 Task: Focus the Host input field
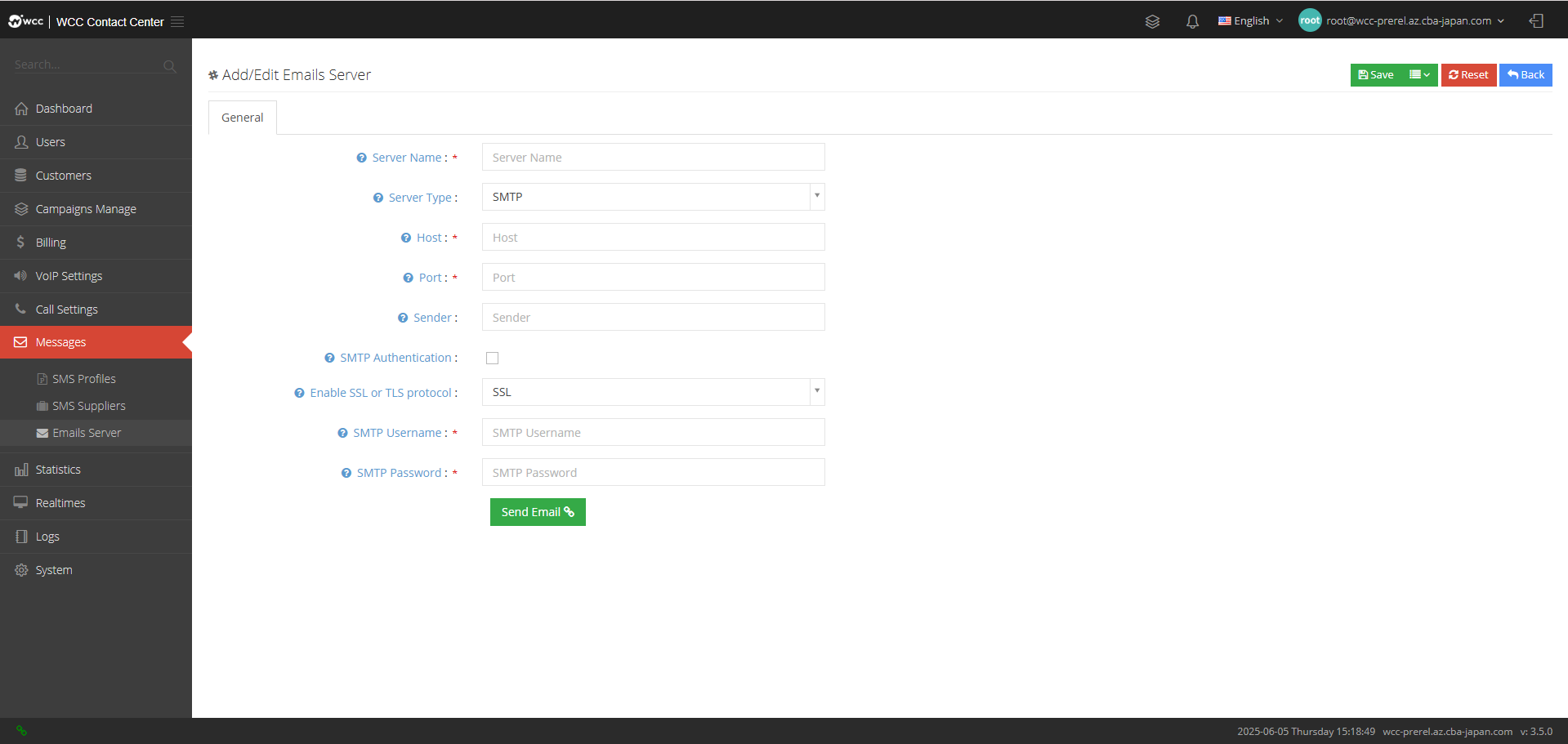click(653, 238)
